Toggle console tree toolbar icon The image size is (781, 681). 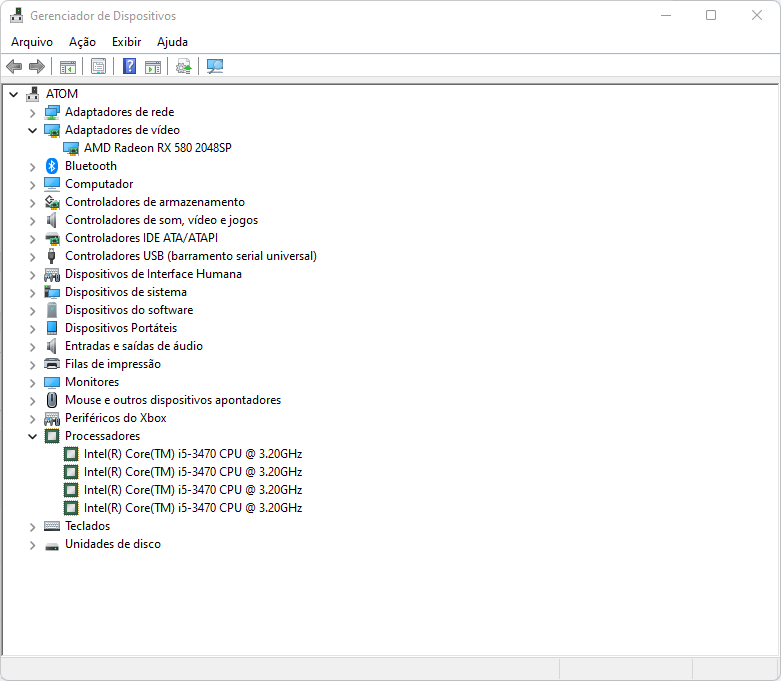point(68,66)
